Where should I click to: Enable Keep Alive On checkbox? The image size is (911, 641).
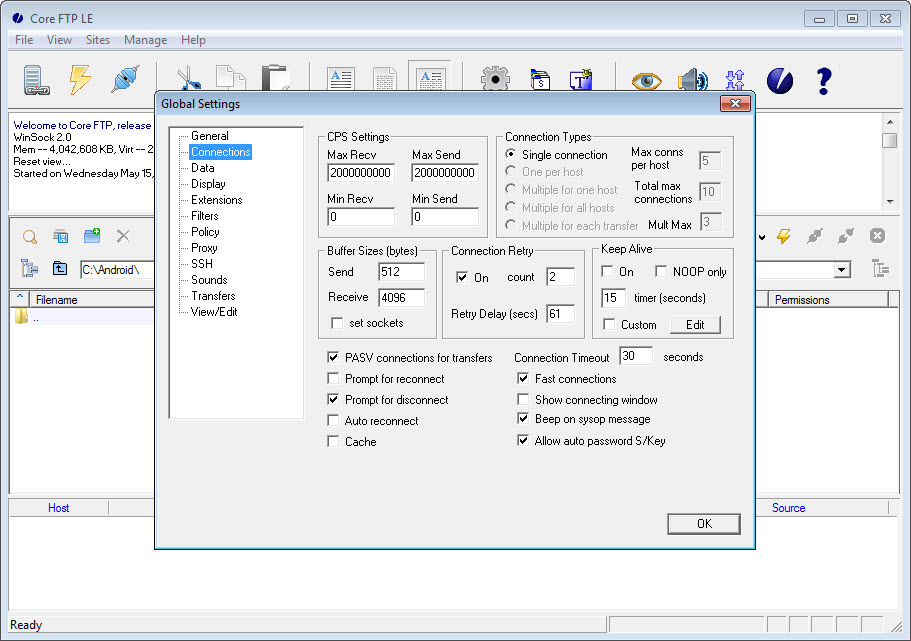(x=607, y=271)
